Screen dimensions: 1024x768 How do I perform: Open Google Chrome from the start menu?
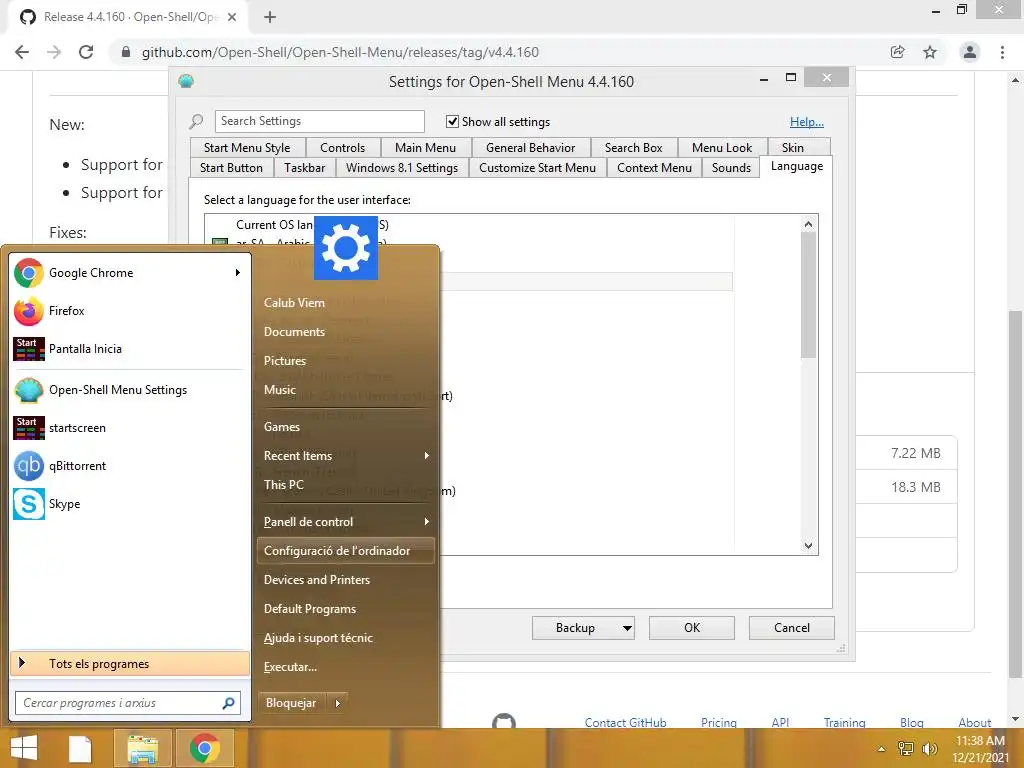(130, 273)
